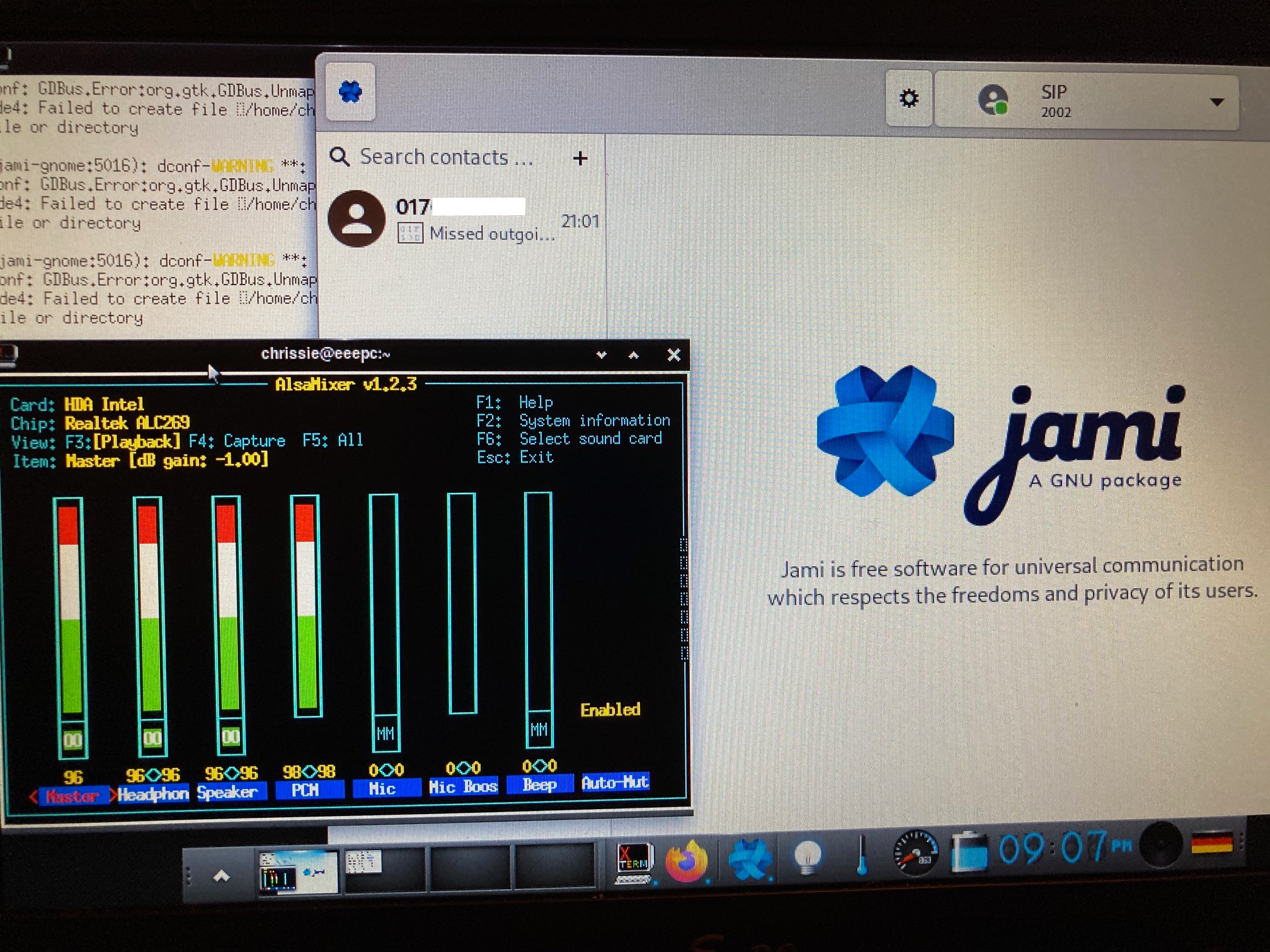Screen dimensions: 1270x952
Task: Select the Mic channel label
Action: [x=386, y=788]
